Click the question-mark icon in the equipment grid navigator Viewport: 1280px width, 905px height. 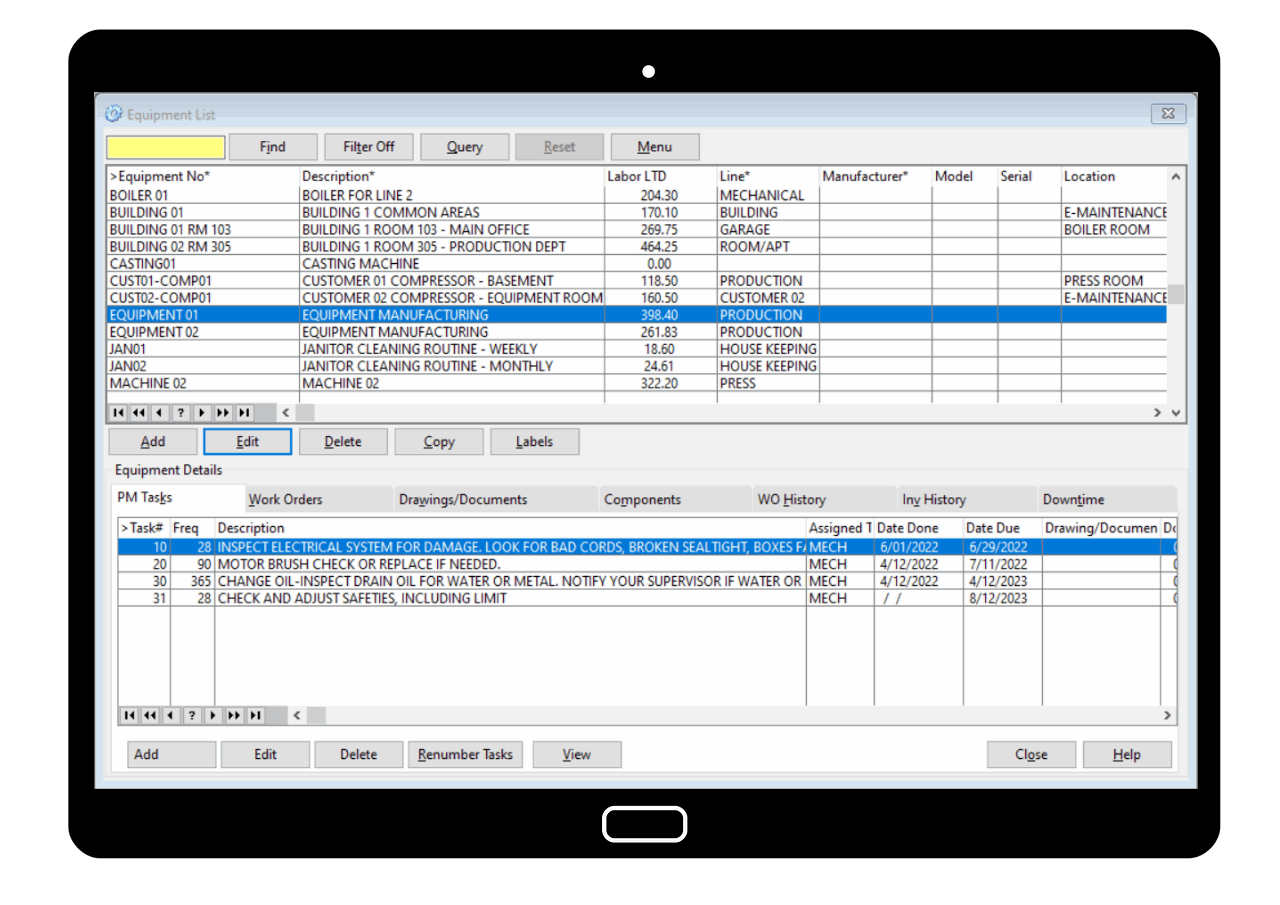pyautogui.click(x=180, y=412)
